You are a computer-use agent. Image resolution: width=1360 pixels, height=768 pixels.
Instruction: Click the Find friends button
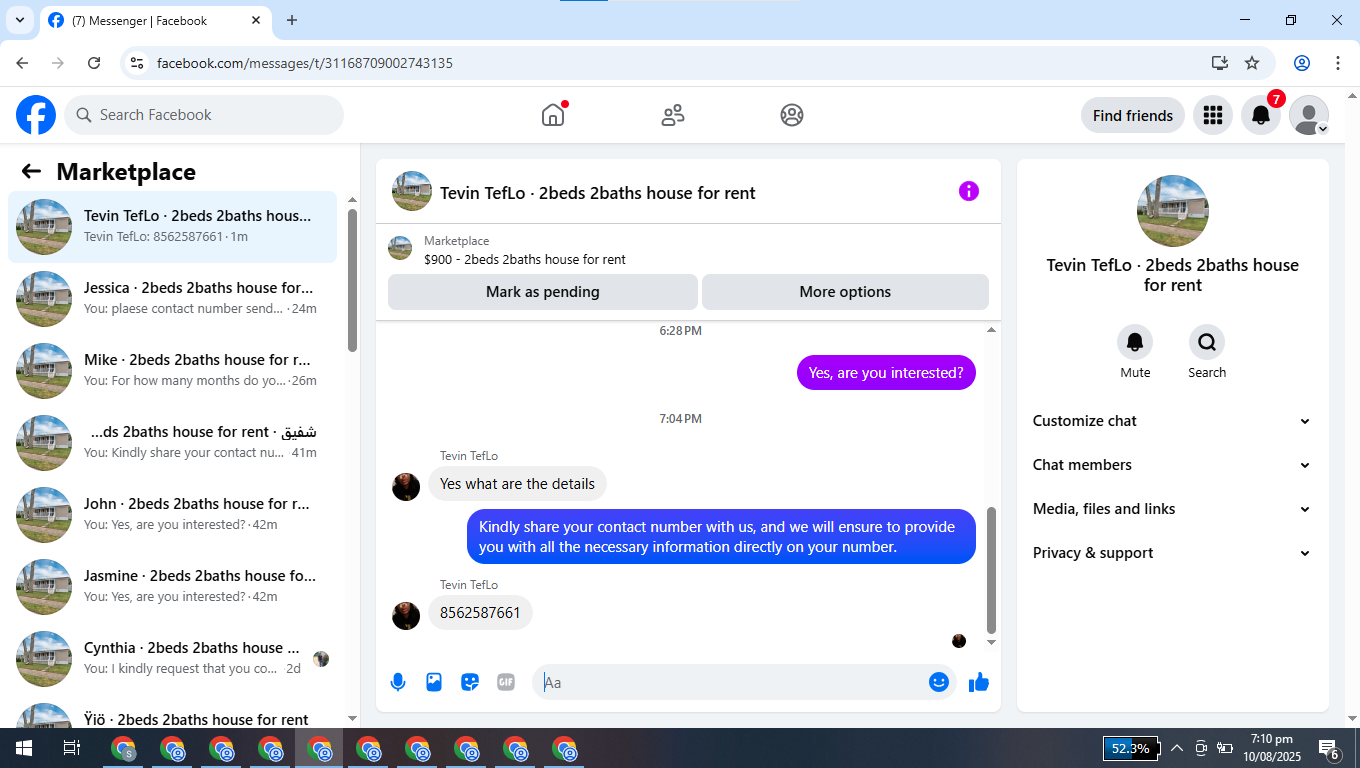[1133, 115]
